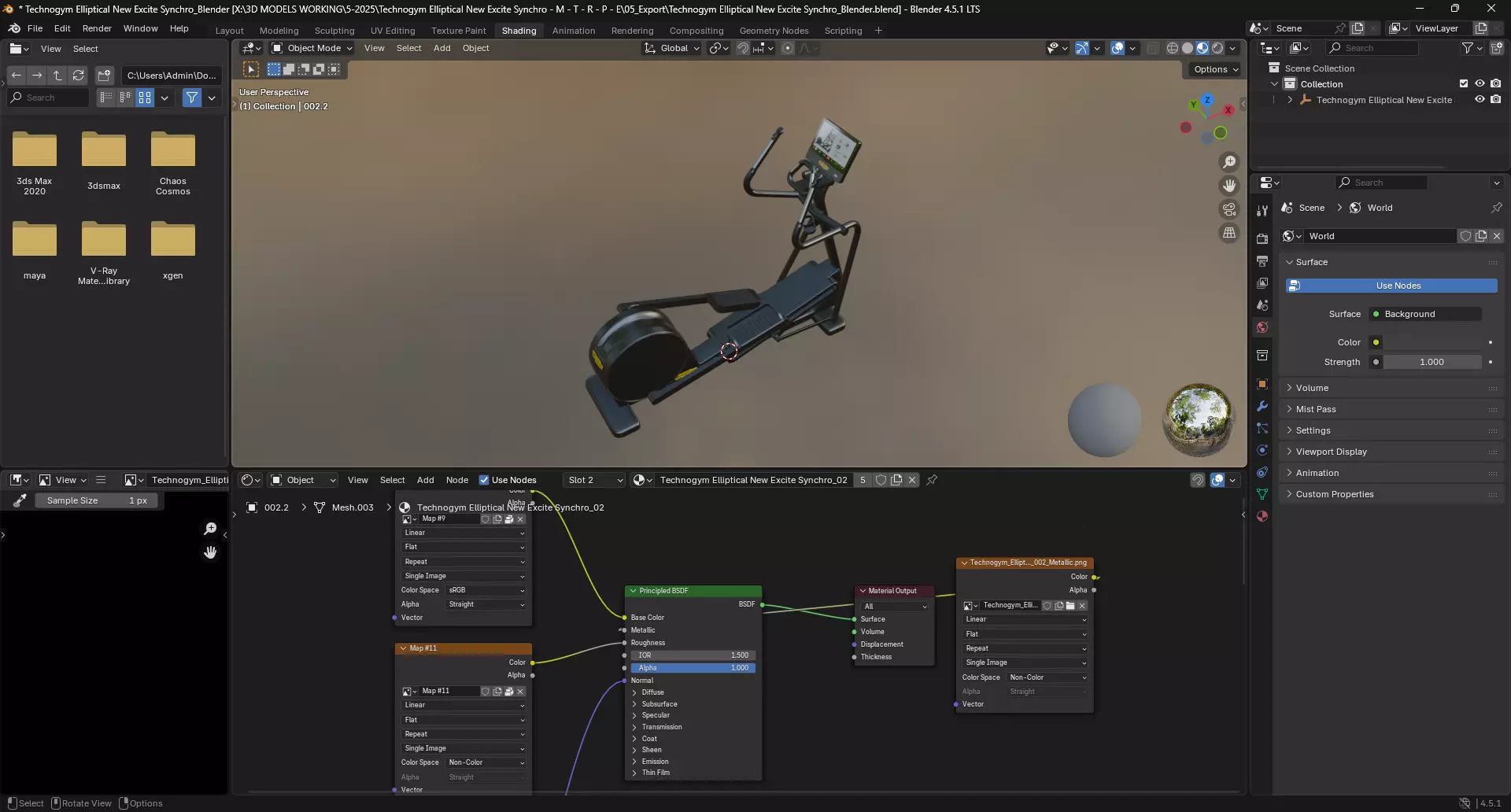
Task: Open the Object properties tab
Action: tap(1262, 384)
